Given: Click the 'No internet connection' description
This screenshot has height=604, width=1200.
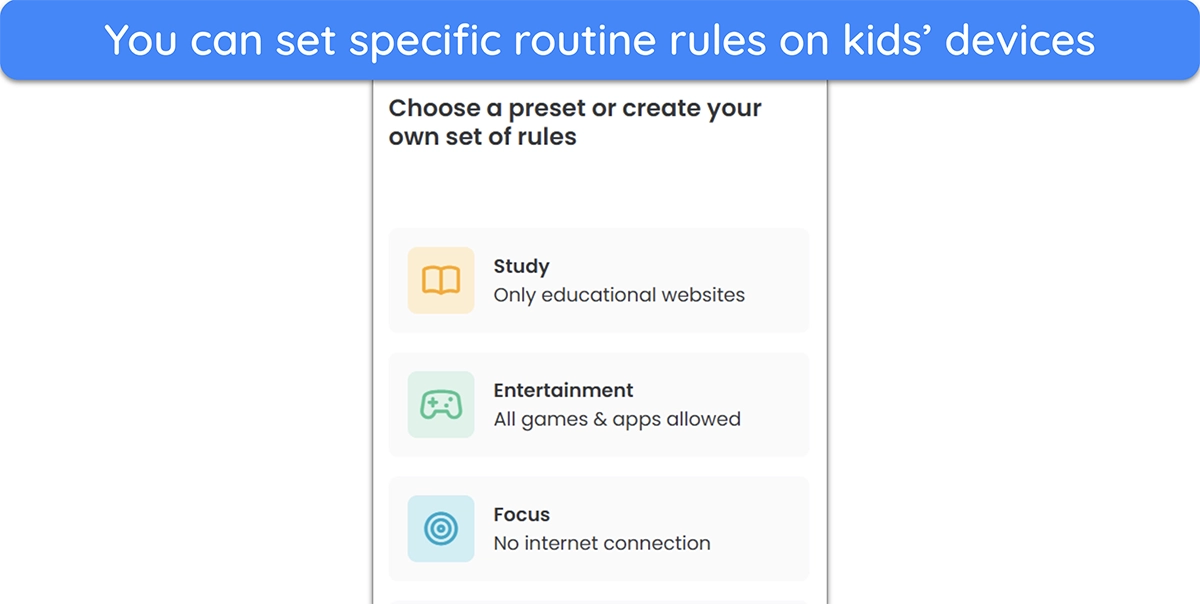Looking at the screenshot, I should (602, 543).
